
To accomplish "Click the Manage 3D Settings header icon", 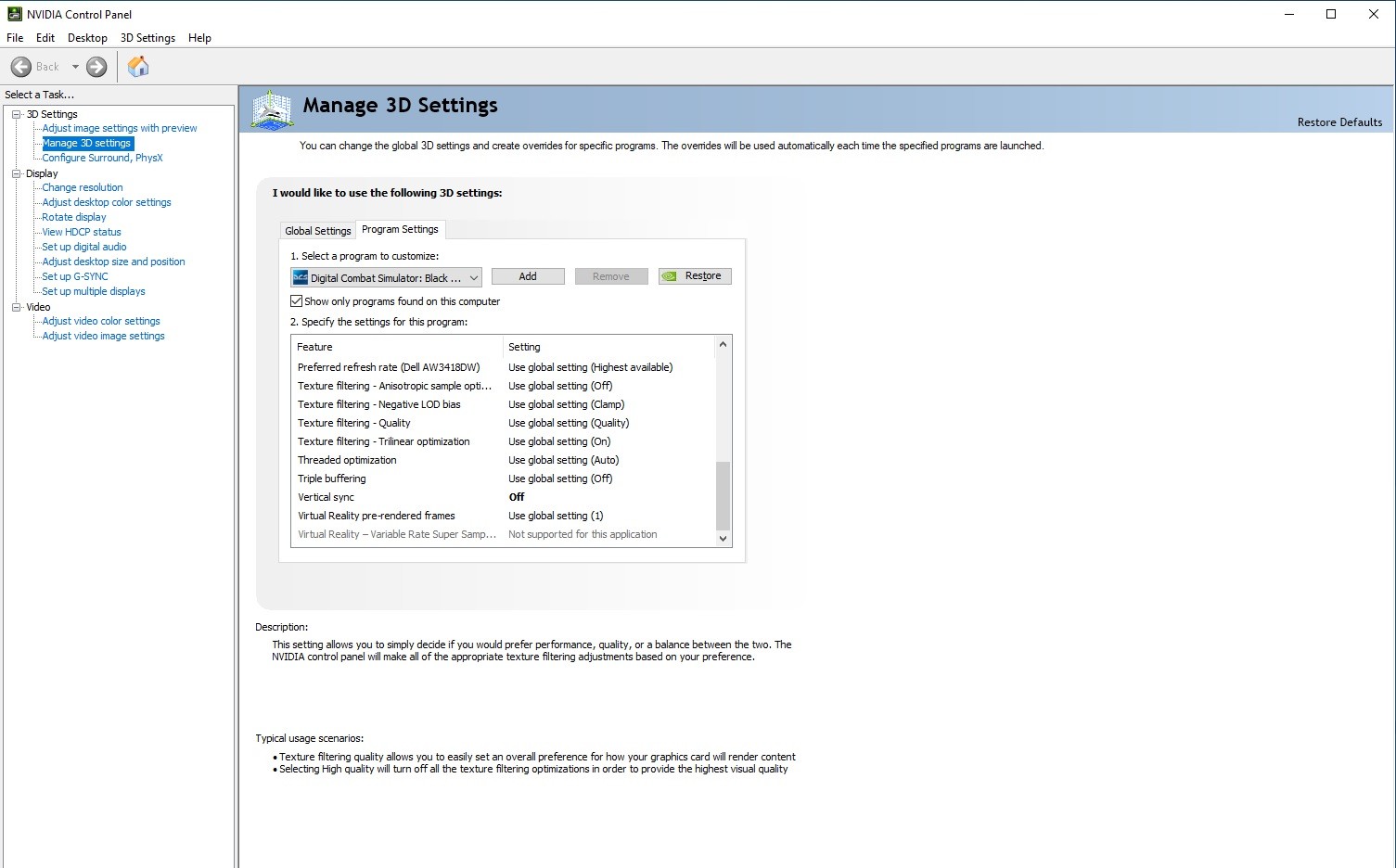I will [x=273, y=109].
